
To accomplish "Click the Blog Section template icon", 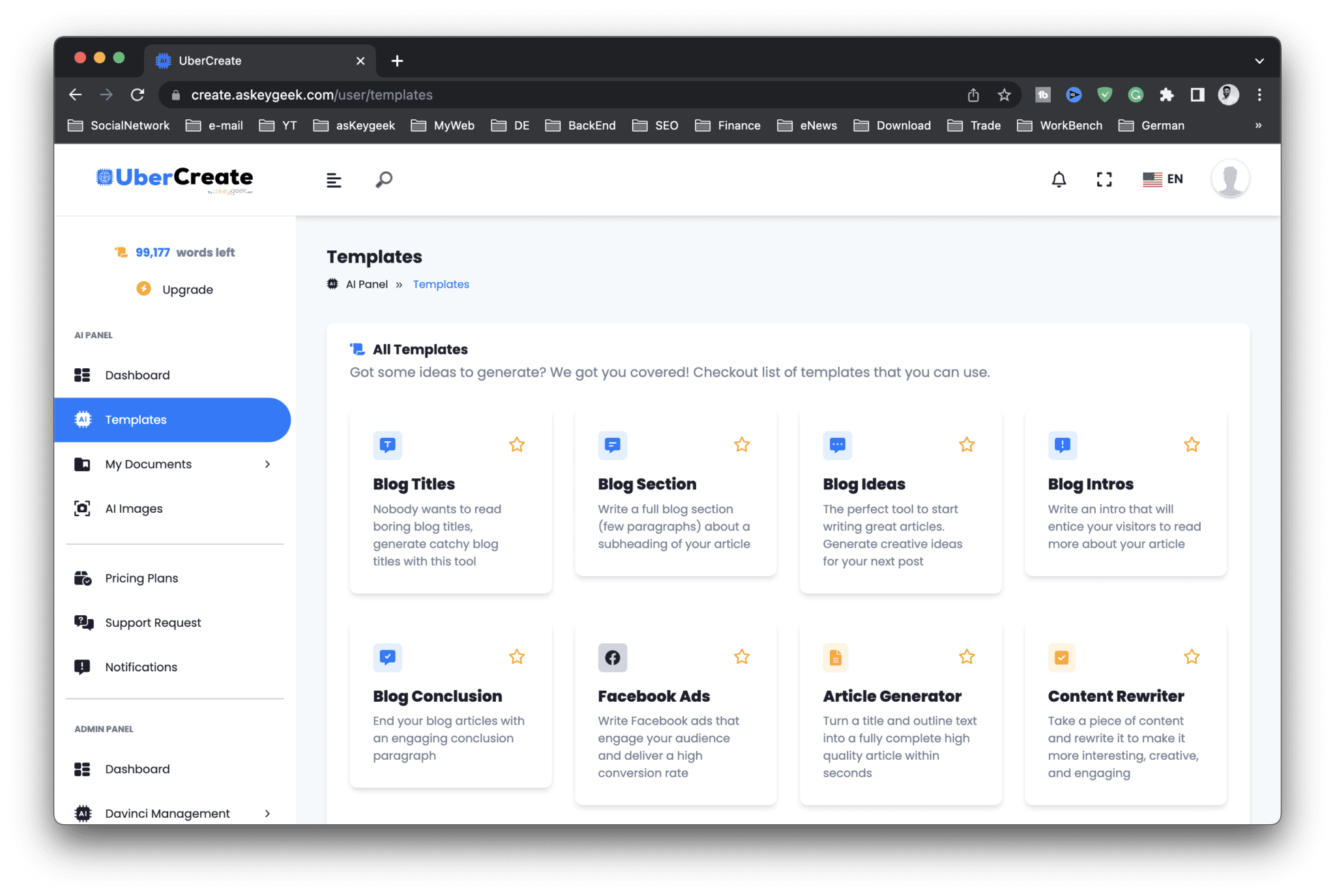I will tap(612, 445).
